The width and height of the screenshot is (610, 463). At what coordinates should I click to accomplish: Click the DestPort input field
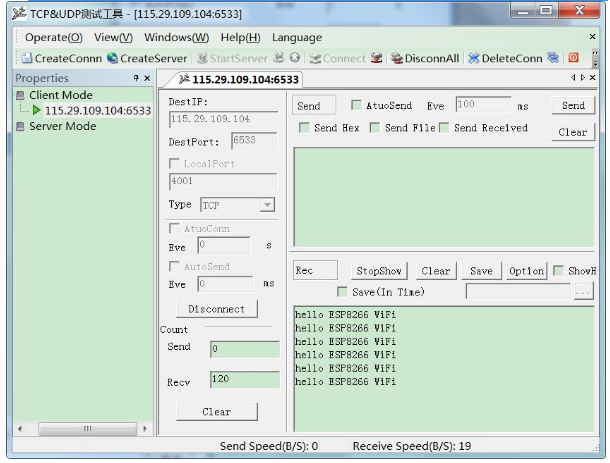tap(254, 141)
